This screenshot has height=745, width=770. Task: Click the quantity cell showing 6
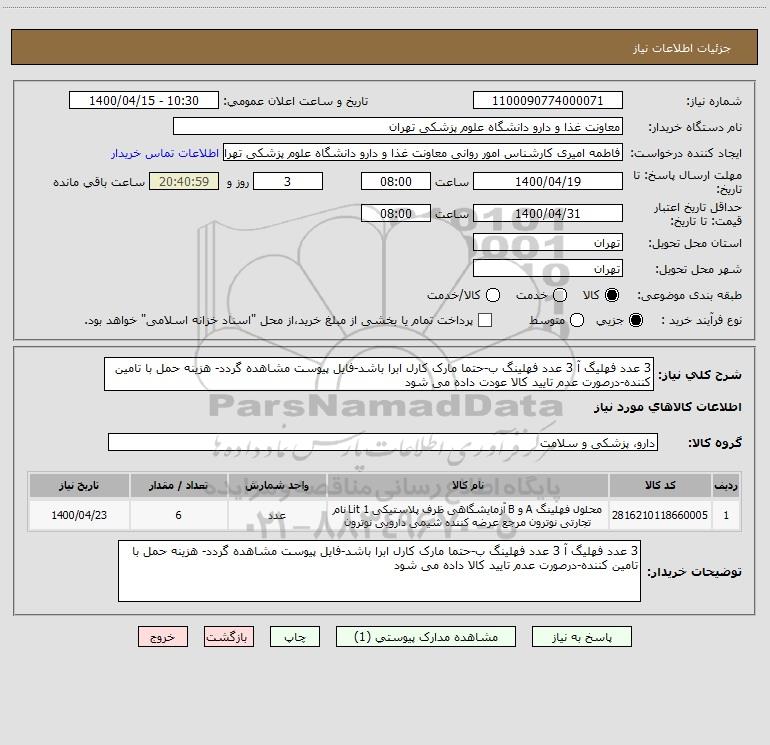click(x=178, y=515)
